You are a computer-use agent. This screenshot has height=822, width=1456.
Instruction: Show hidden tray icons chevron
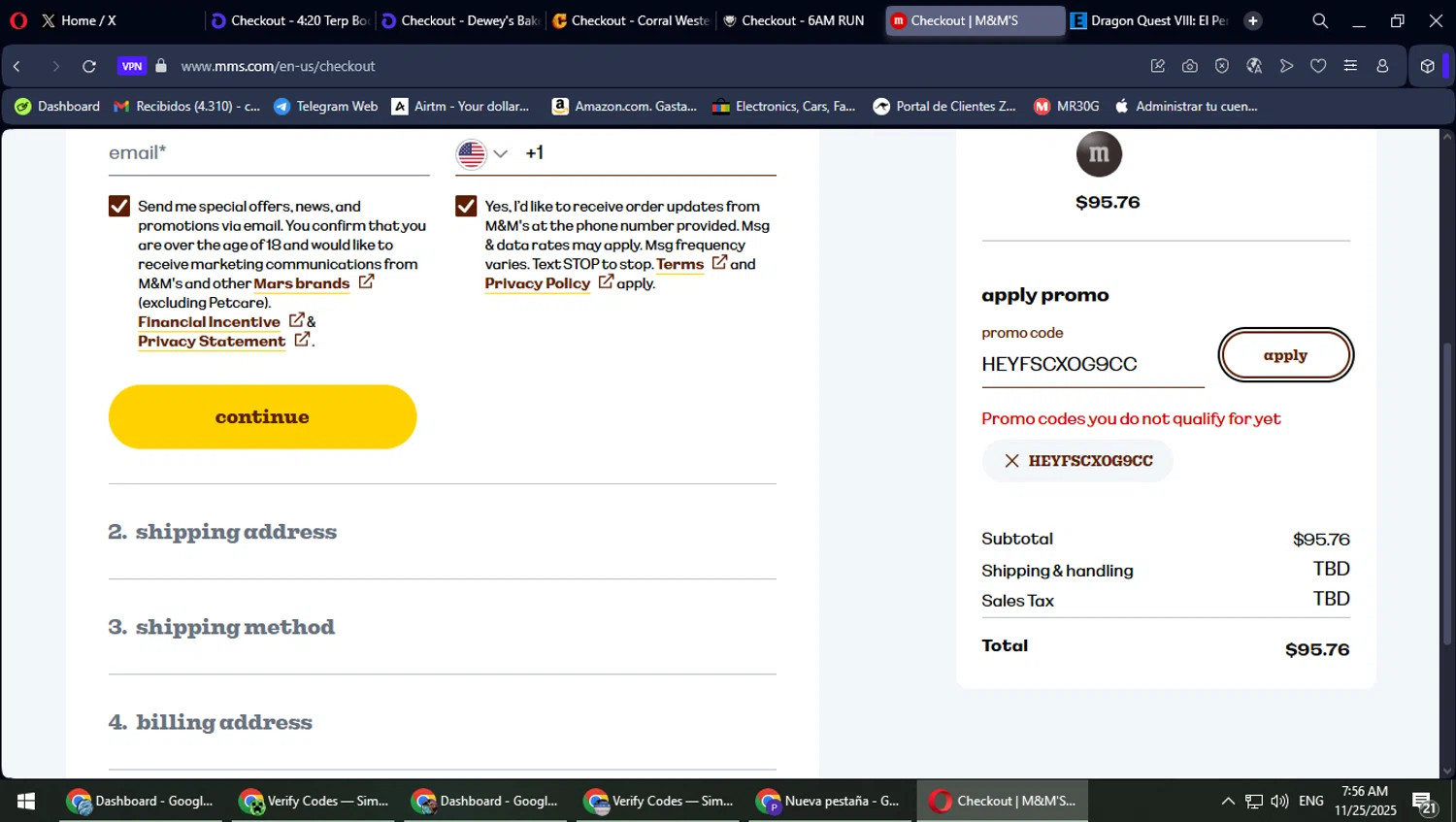1228,801
